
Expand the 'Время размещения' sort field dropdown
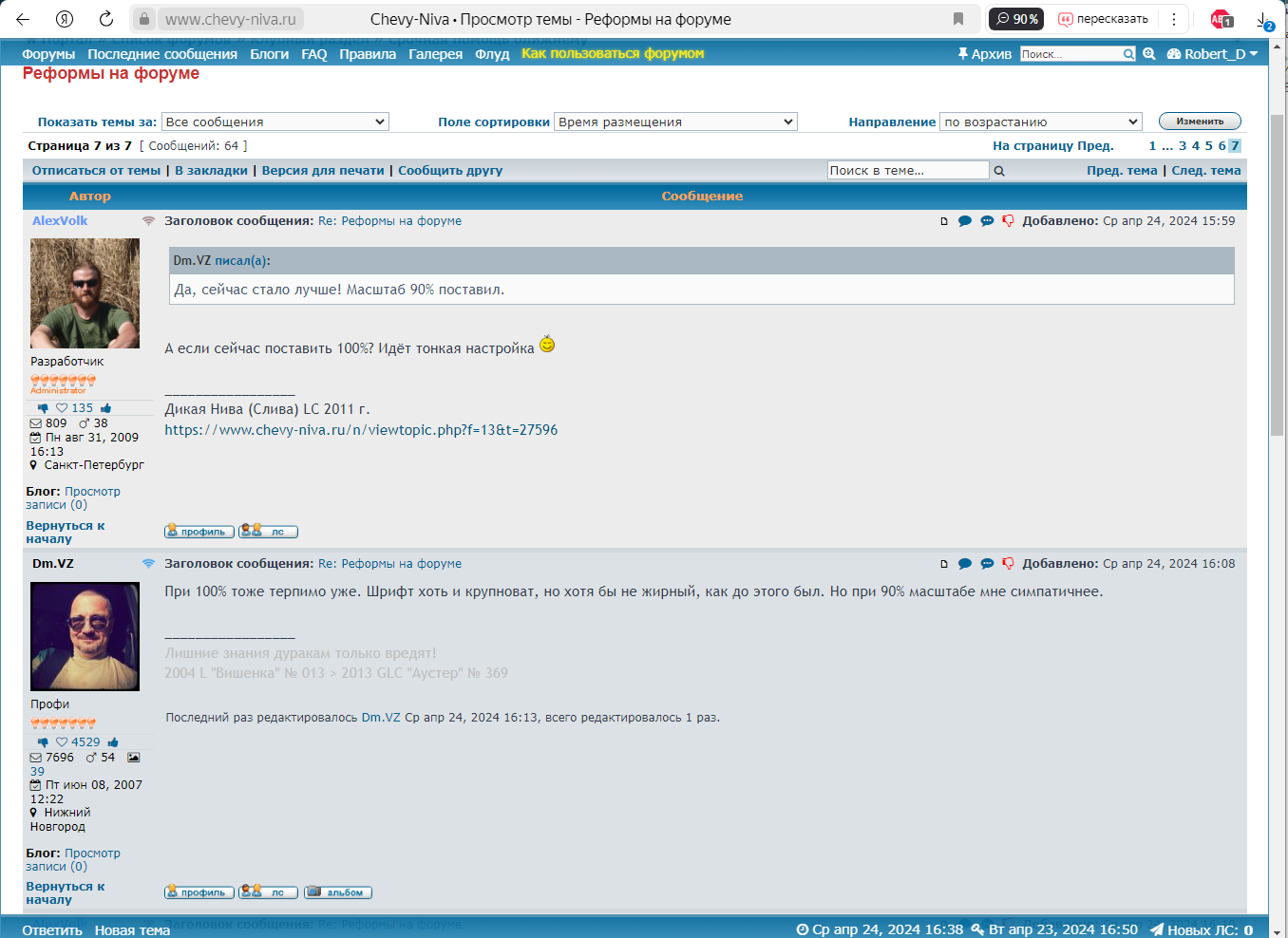tap(675, 122)
